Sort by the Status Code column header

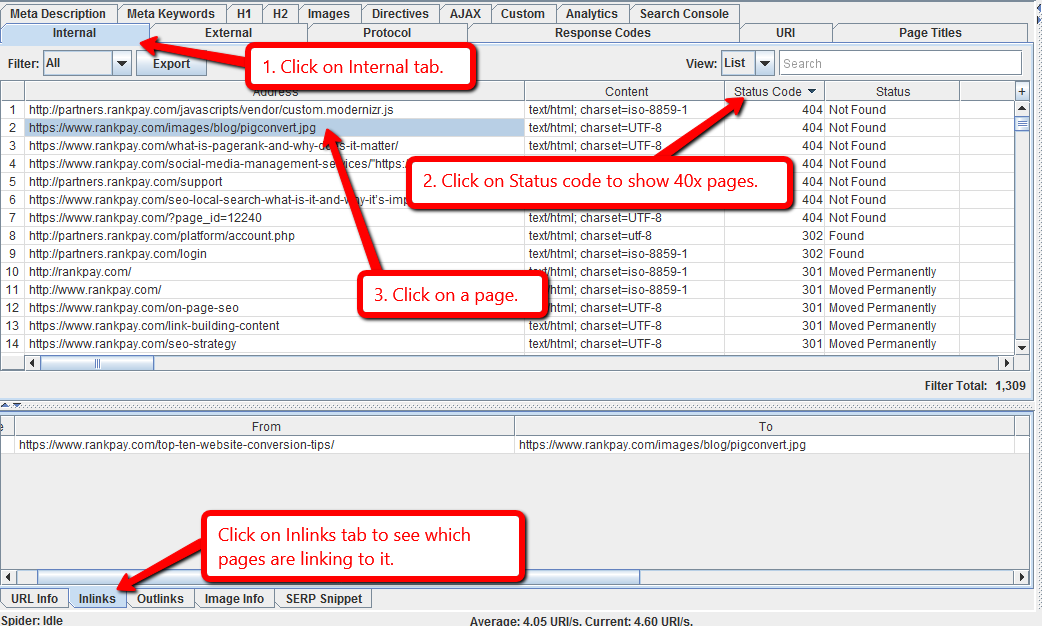coord(774,91)
